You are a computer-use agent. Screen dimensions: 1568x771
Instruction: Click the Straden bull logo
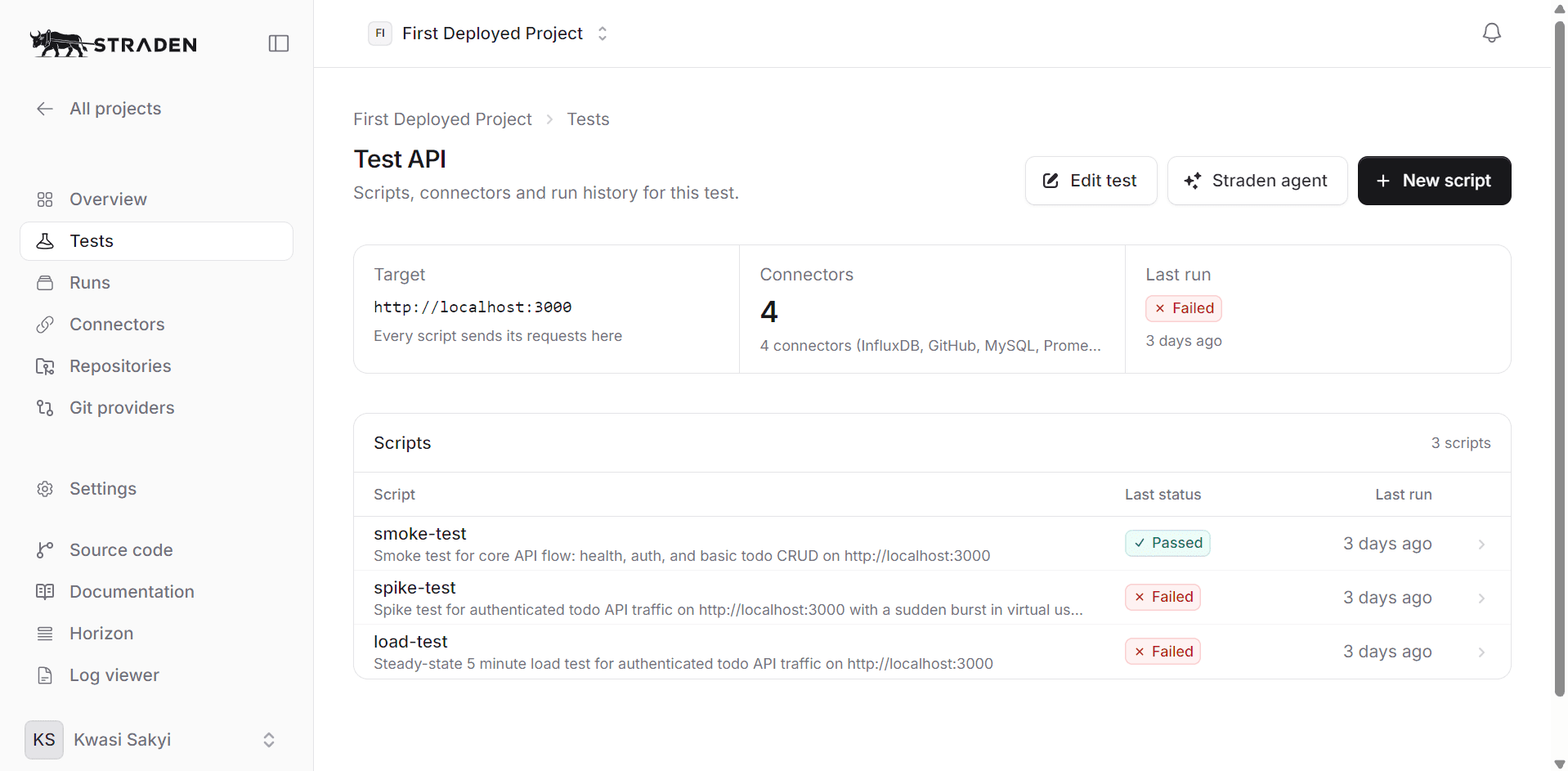[x=114, y=43]
